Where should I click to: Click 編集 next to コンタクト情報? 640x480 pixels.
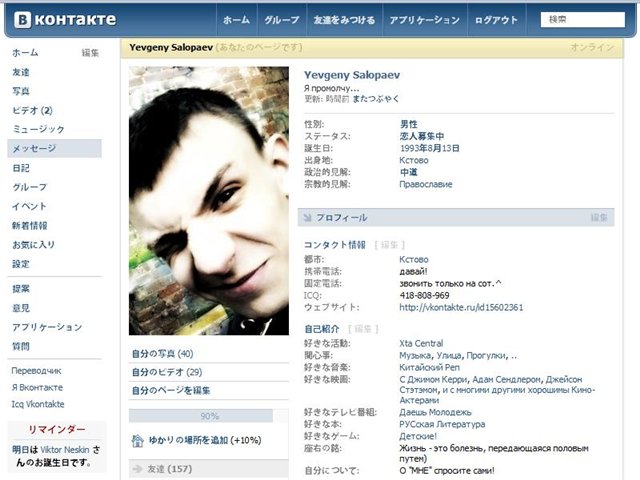pos(389,245)
